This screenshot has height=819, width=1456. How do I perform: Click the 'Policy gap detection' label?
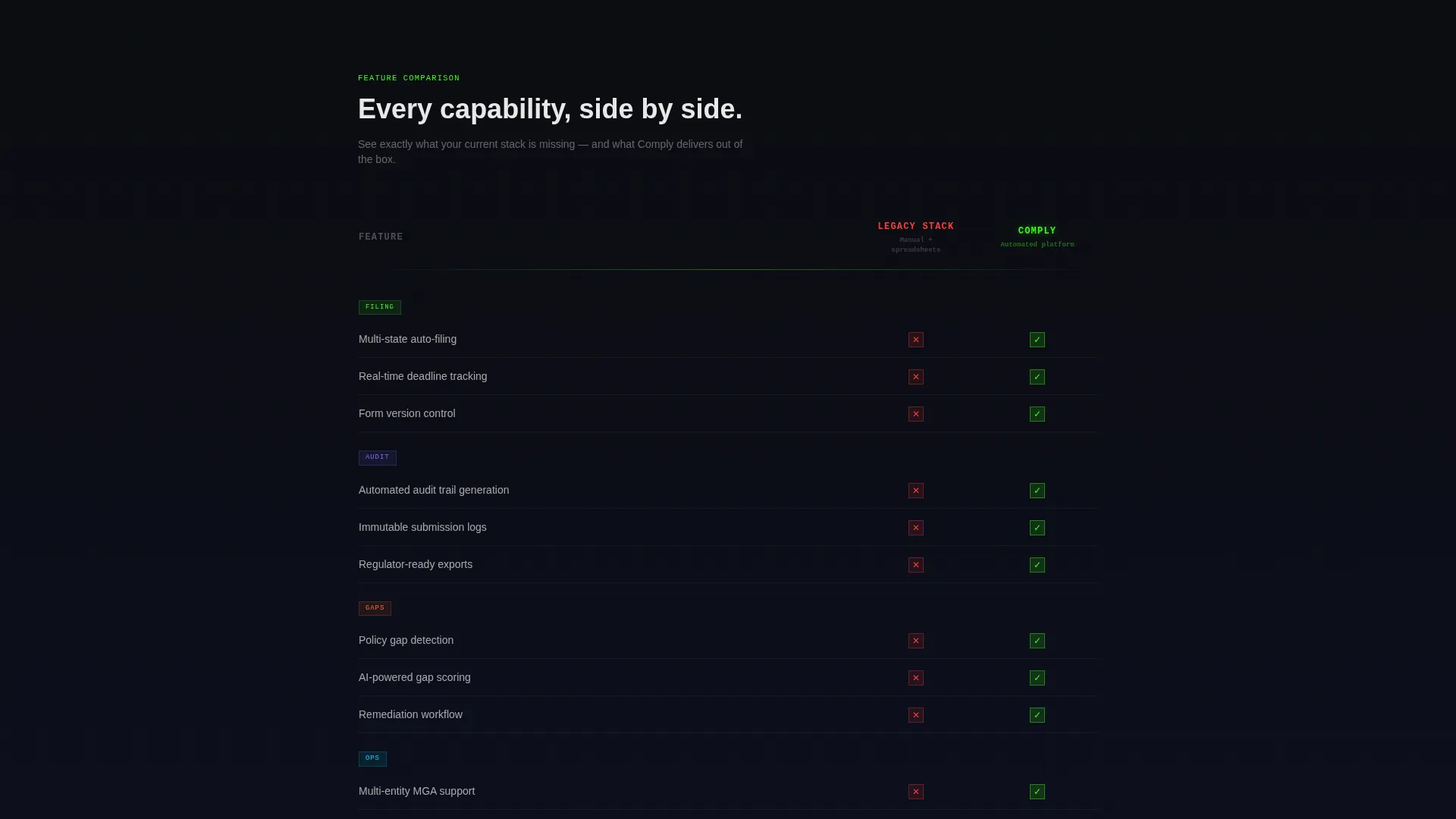click(x=406, y=640)
